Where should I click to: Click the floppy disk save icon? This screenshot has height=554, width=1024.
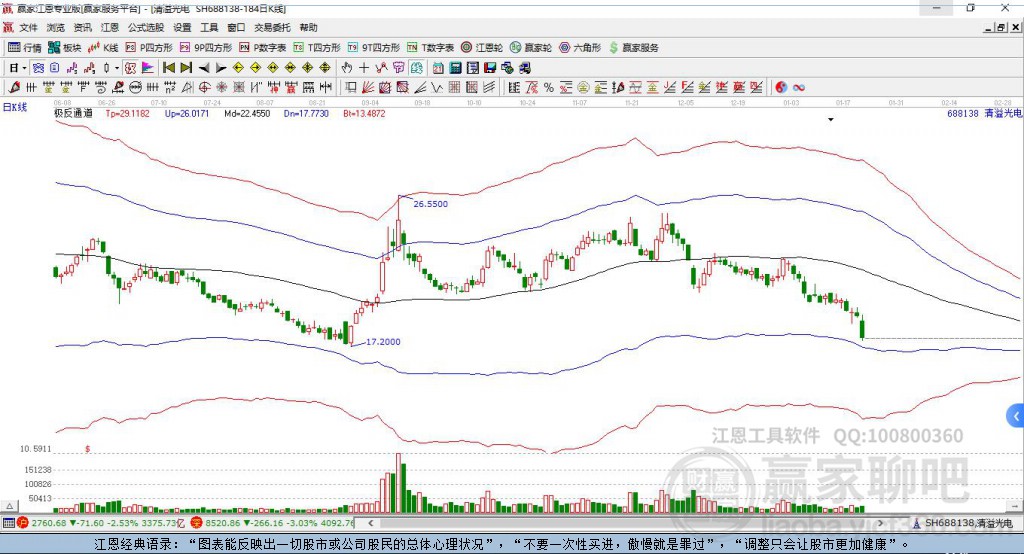coord(490,68)
